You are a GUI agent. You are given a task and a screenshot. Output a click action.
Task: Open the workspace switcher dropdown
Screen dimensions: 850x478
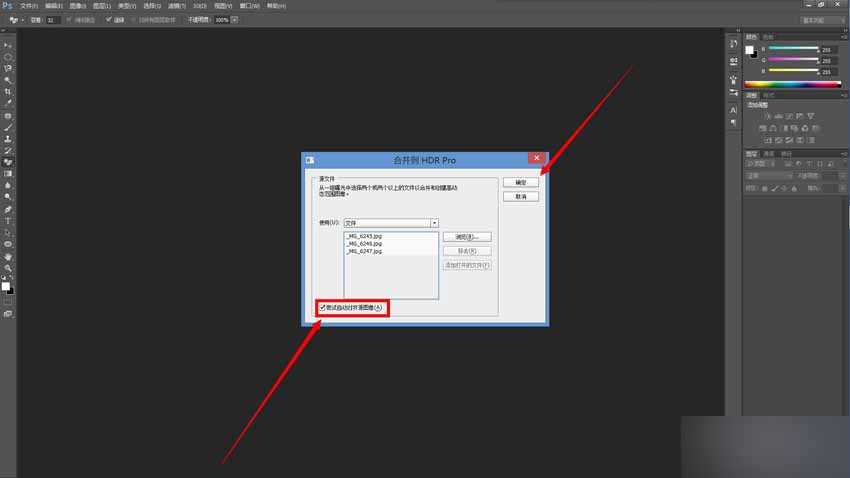820,19
